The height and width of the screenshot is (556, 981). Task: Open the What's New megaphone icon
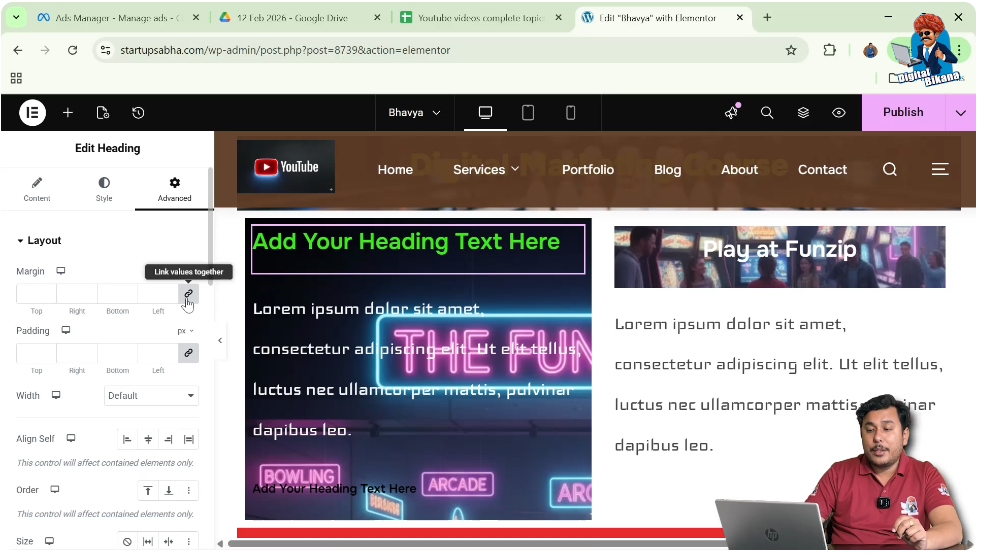(731, 113)
